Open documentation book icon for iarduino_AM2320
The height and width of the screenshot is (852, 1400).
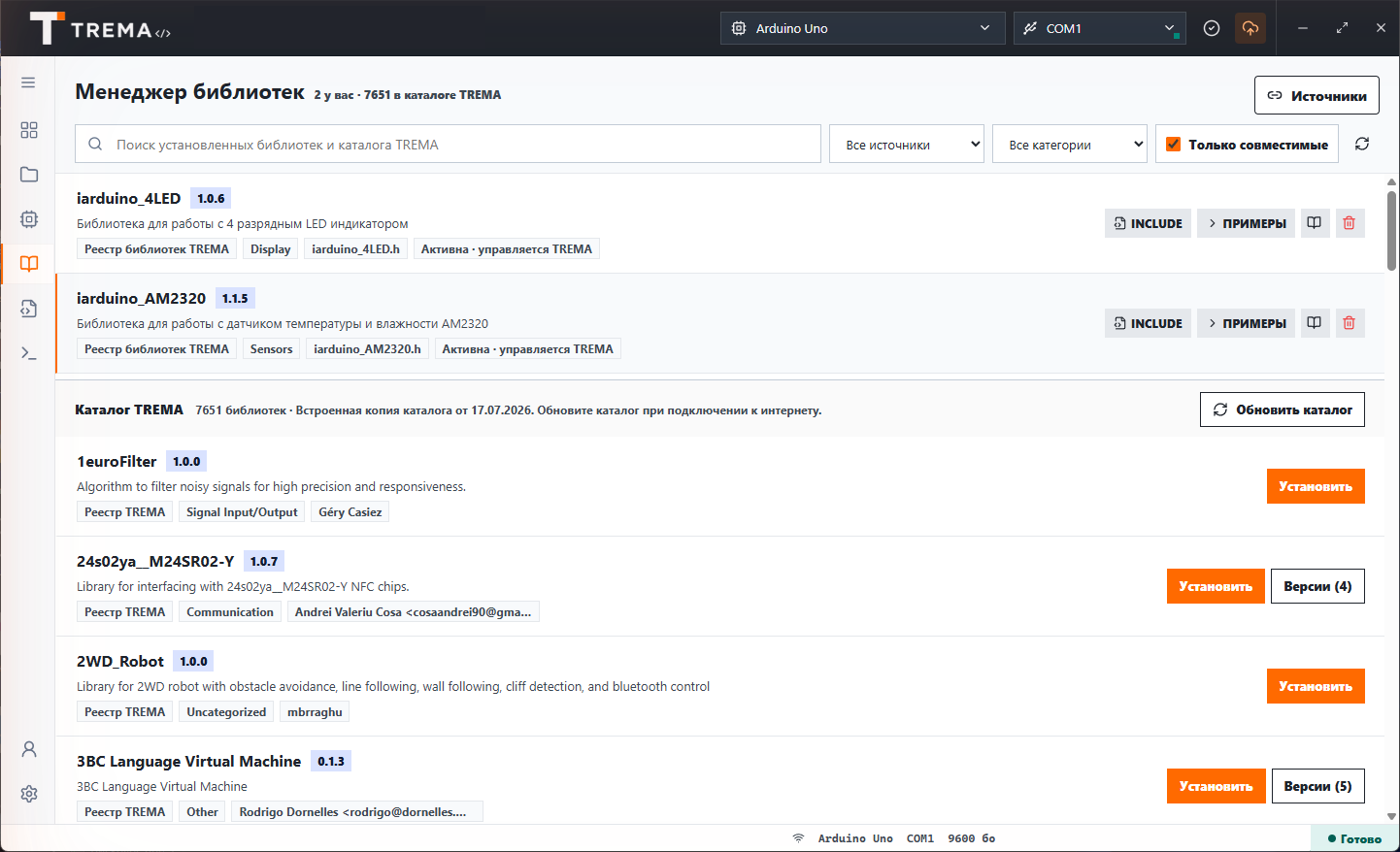[x=1314, y=323]
